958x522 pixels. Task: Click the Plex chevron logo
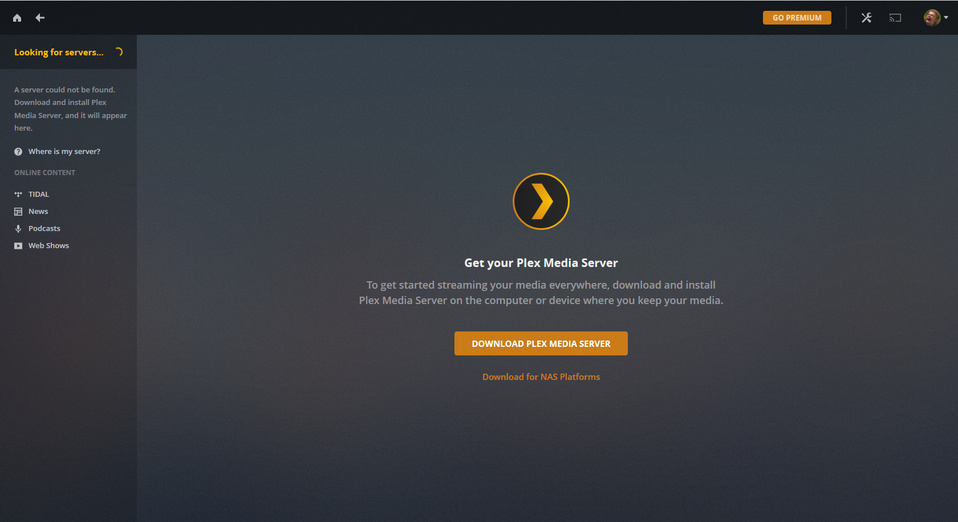541,201
